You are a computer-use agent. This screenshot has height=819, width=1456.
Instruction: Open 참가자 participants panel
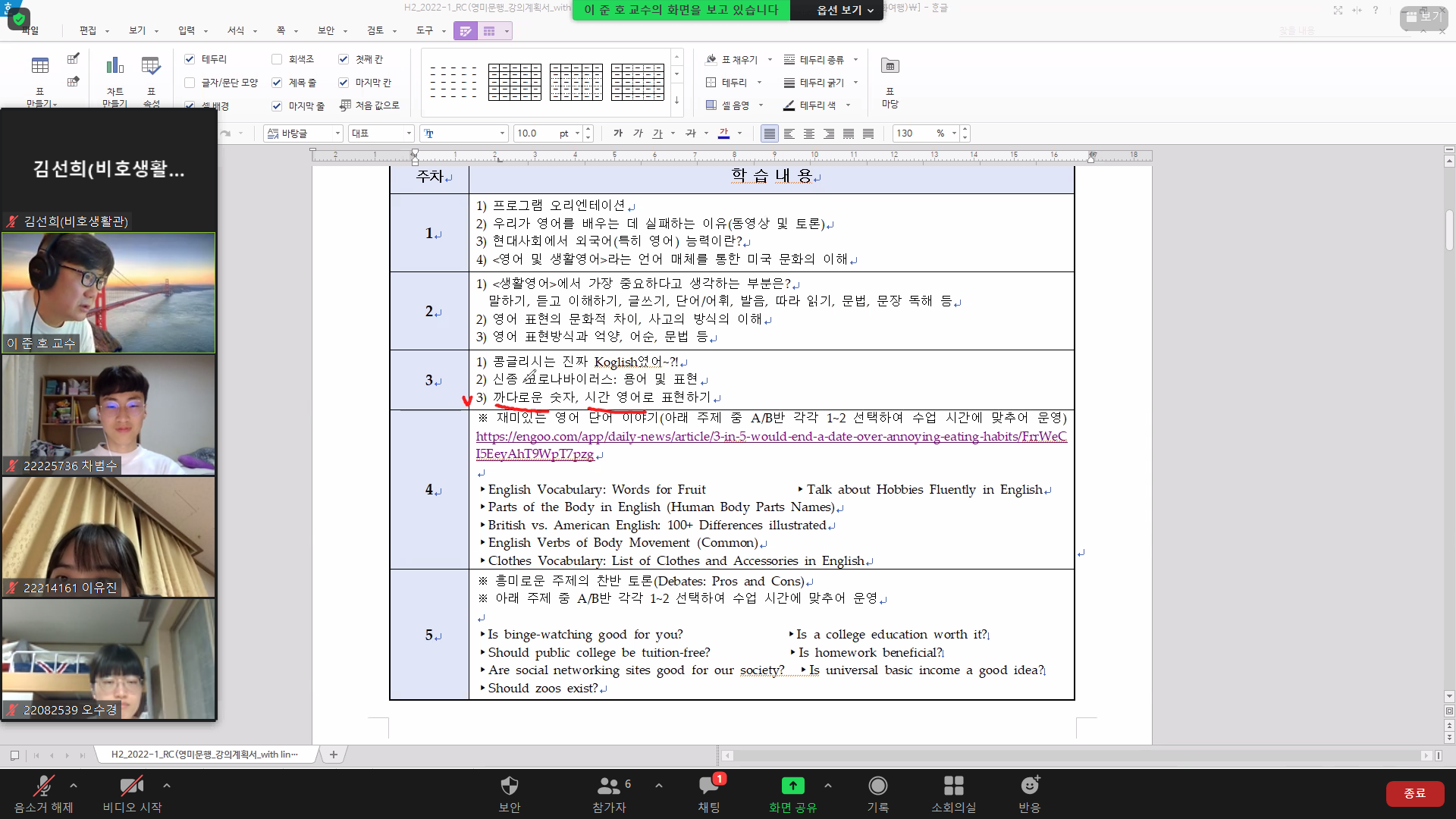click(609, 786)
